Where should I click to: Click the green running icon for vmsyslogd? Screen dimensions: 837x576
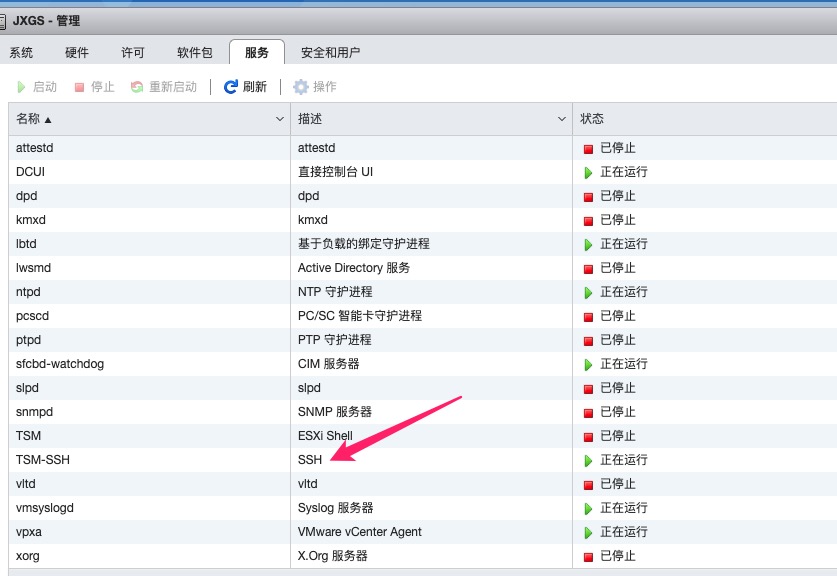(x=588, y=509)
